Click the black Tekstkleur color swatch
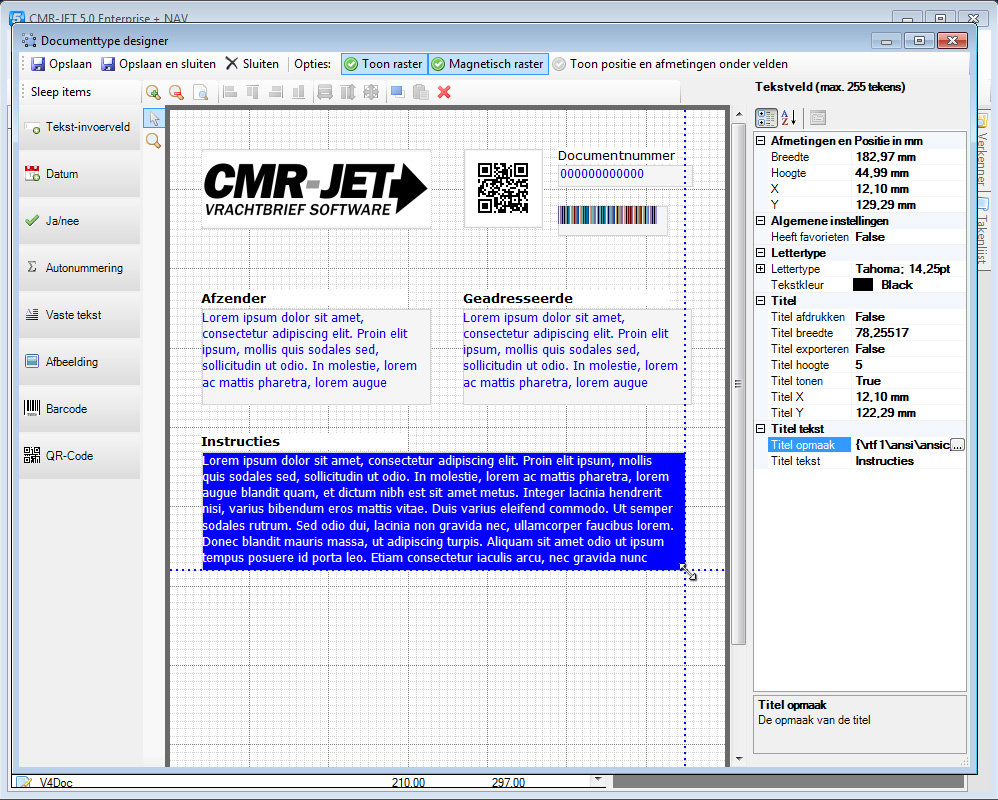The width and height of the screenshot is (998, 800). click(x=863, y=285)
